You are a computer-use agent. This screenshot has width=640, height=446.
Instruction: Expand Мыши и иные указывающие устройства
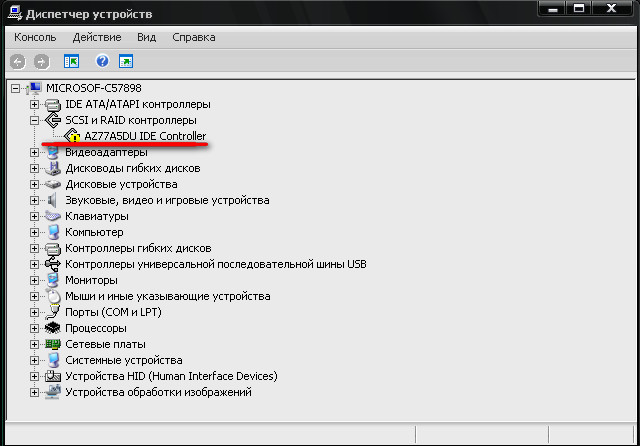coord(34,296)
